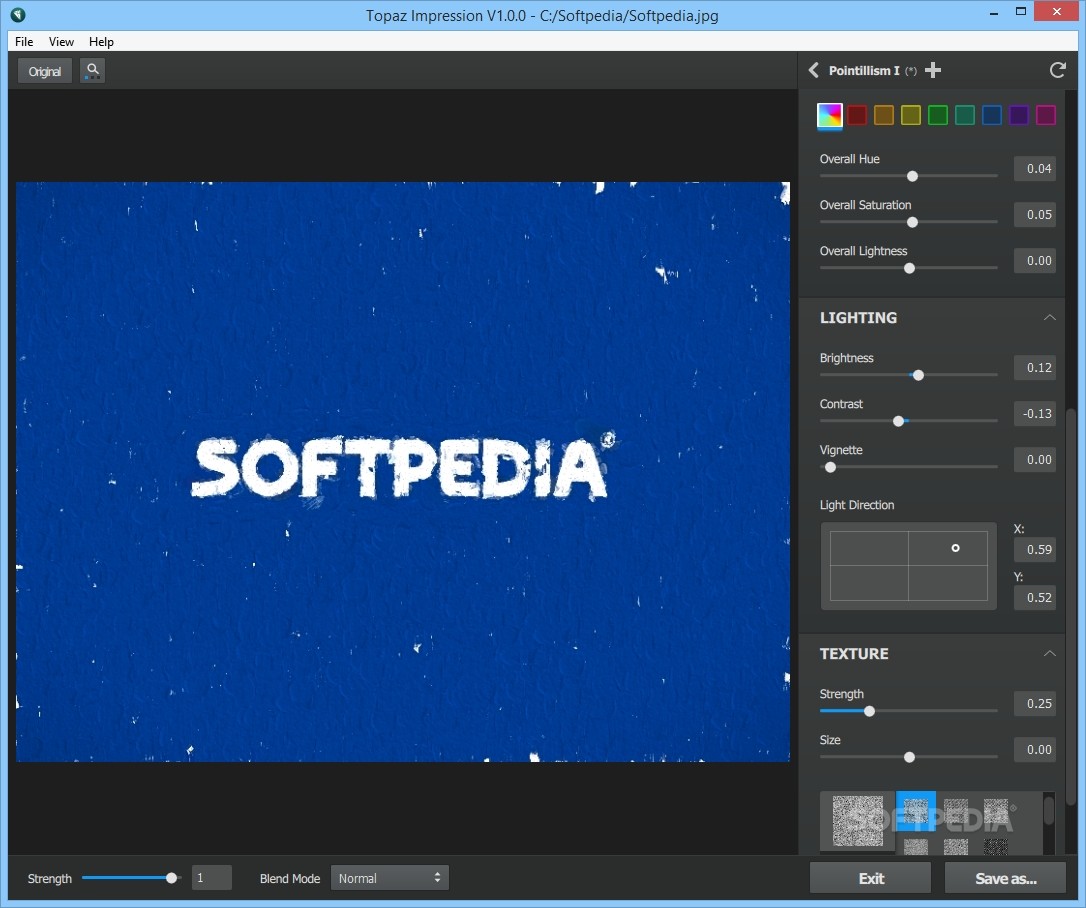Click the Overall Lightness value field

(x=1035, y=260)
